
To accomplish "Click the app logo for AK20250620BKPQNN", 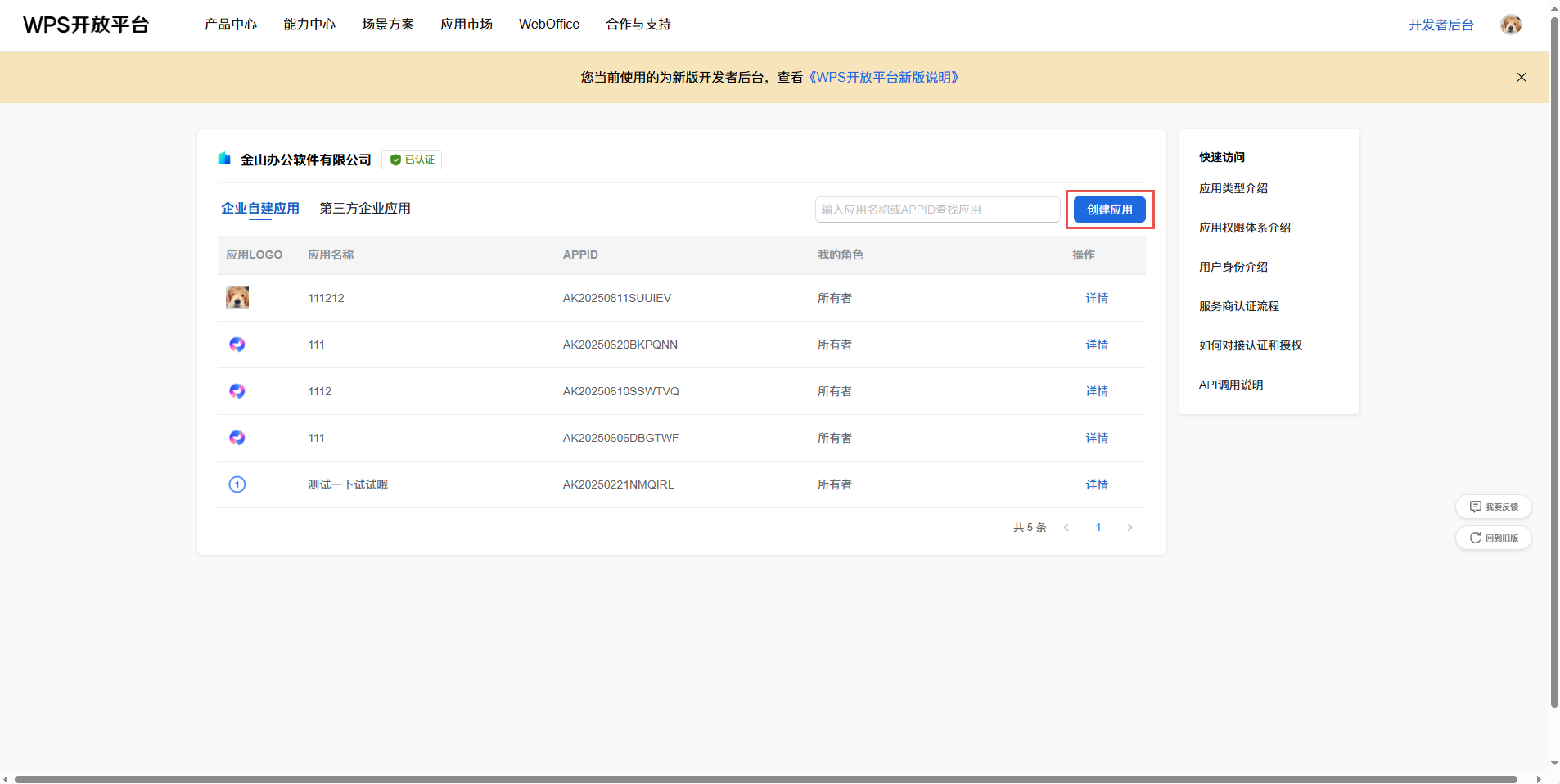I will tap(237, 345).
